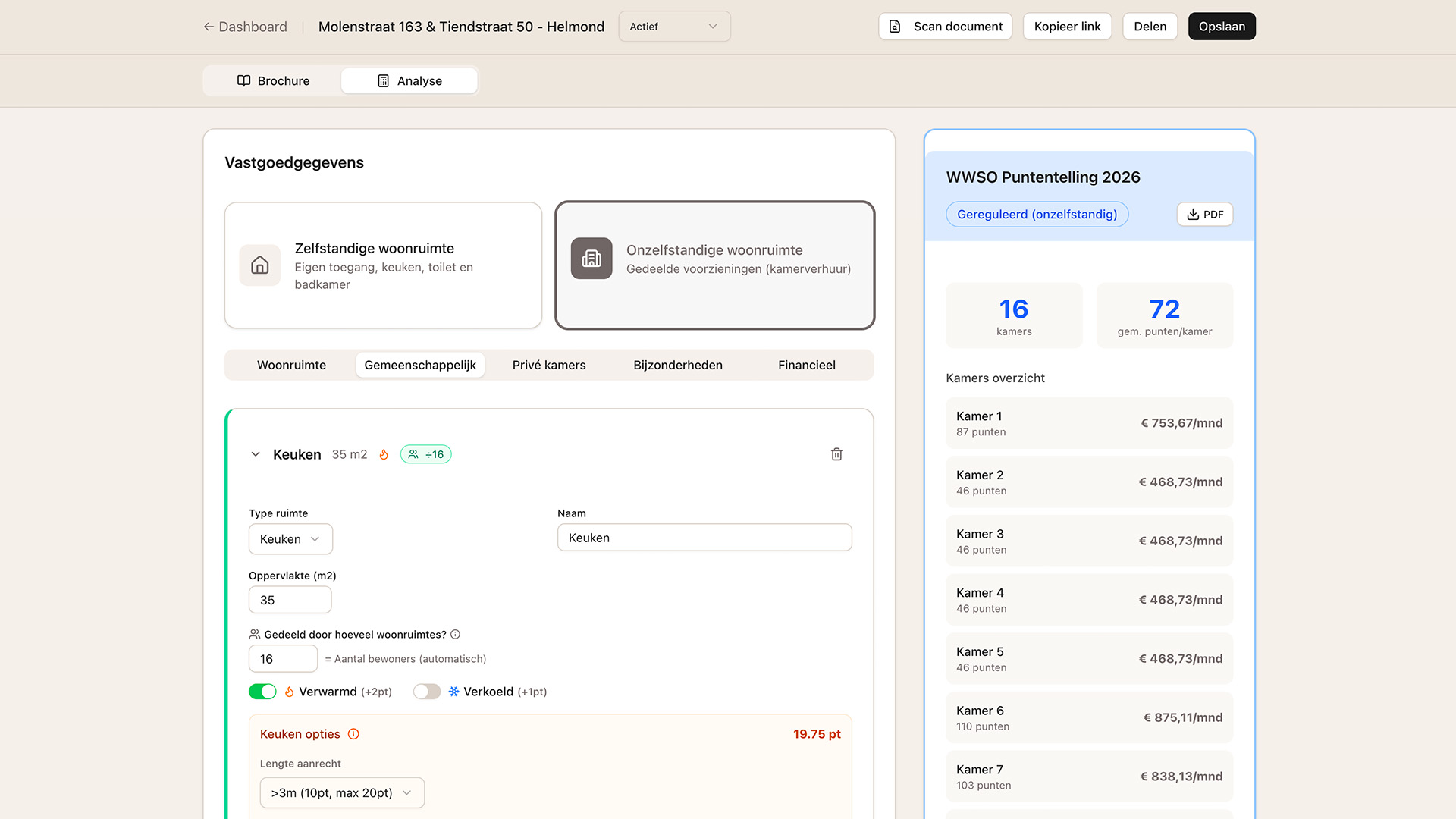Click the shared woonruimtes number field
Viewport: 1456px width, 819px height.
coord(283,659)
